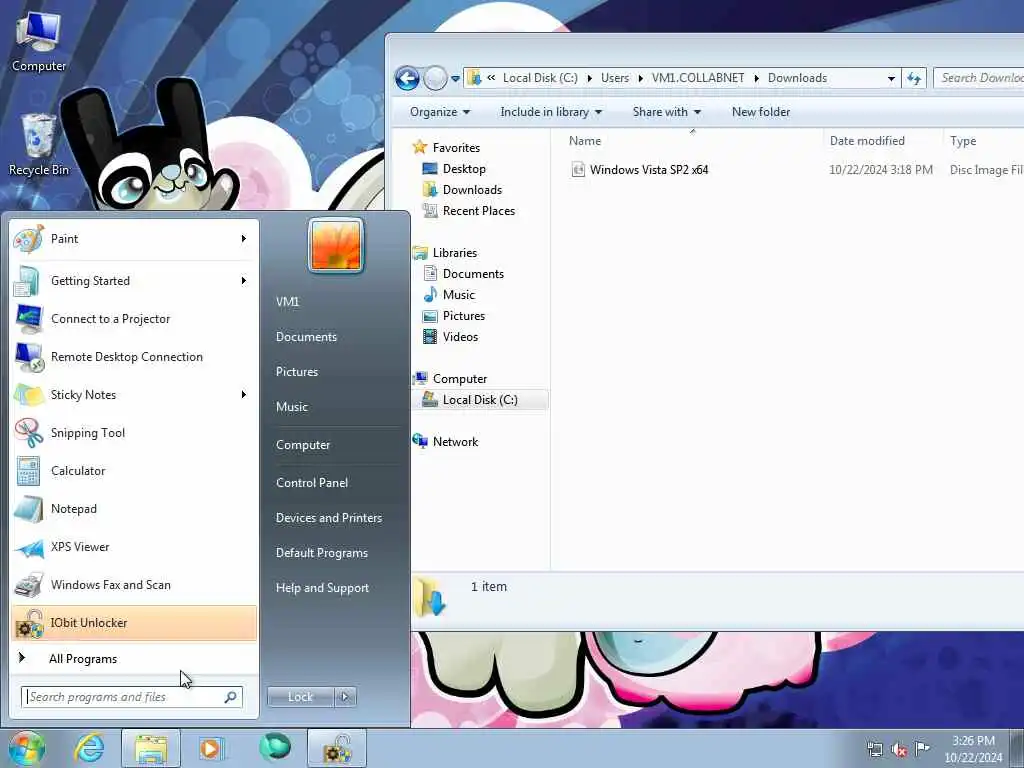Open Sticky Notes
Viewport: 1024px width, 768px height.
tap(134, 394)
